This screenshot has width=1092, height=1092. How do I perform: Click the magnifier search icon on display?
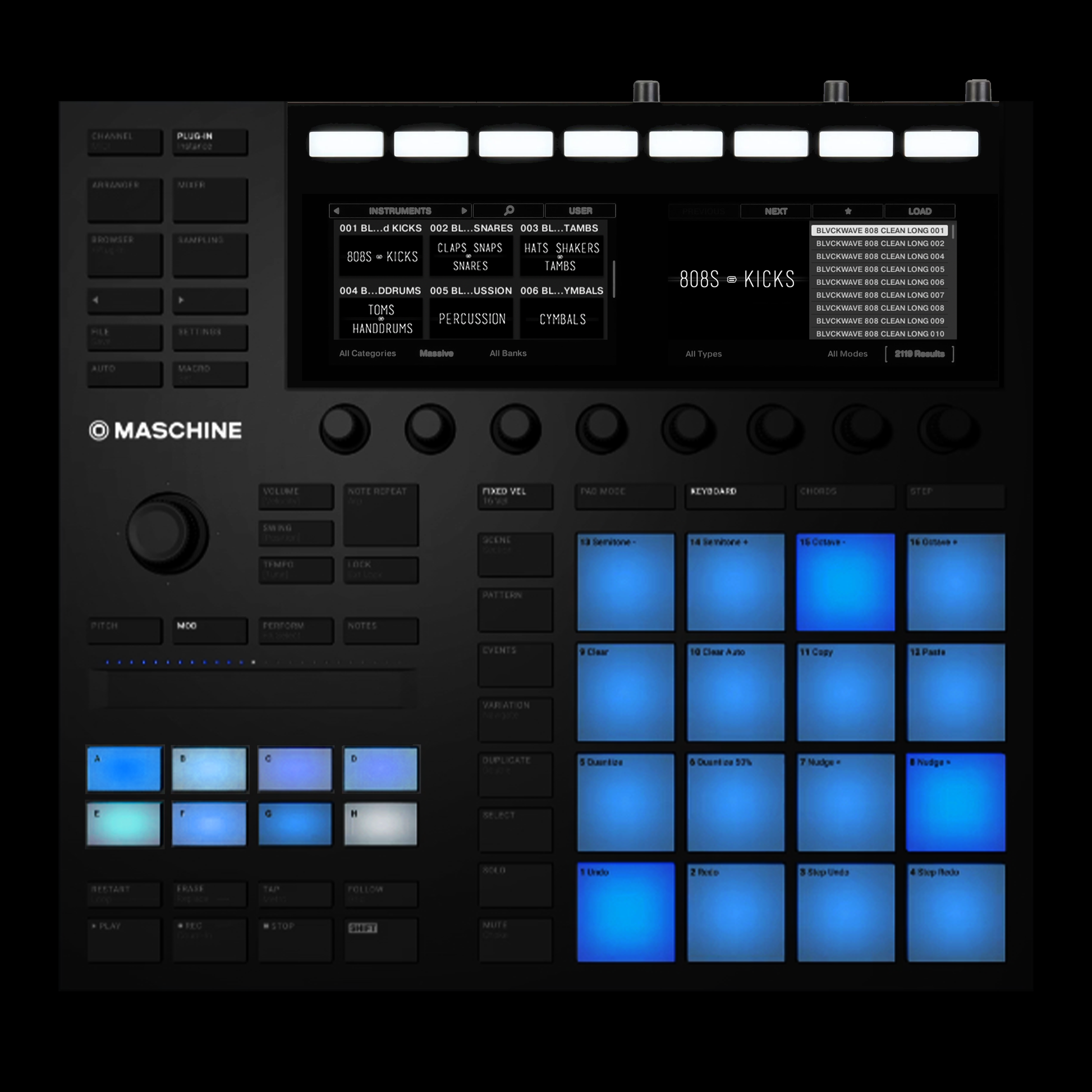(508, 211)
